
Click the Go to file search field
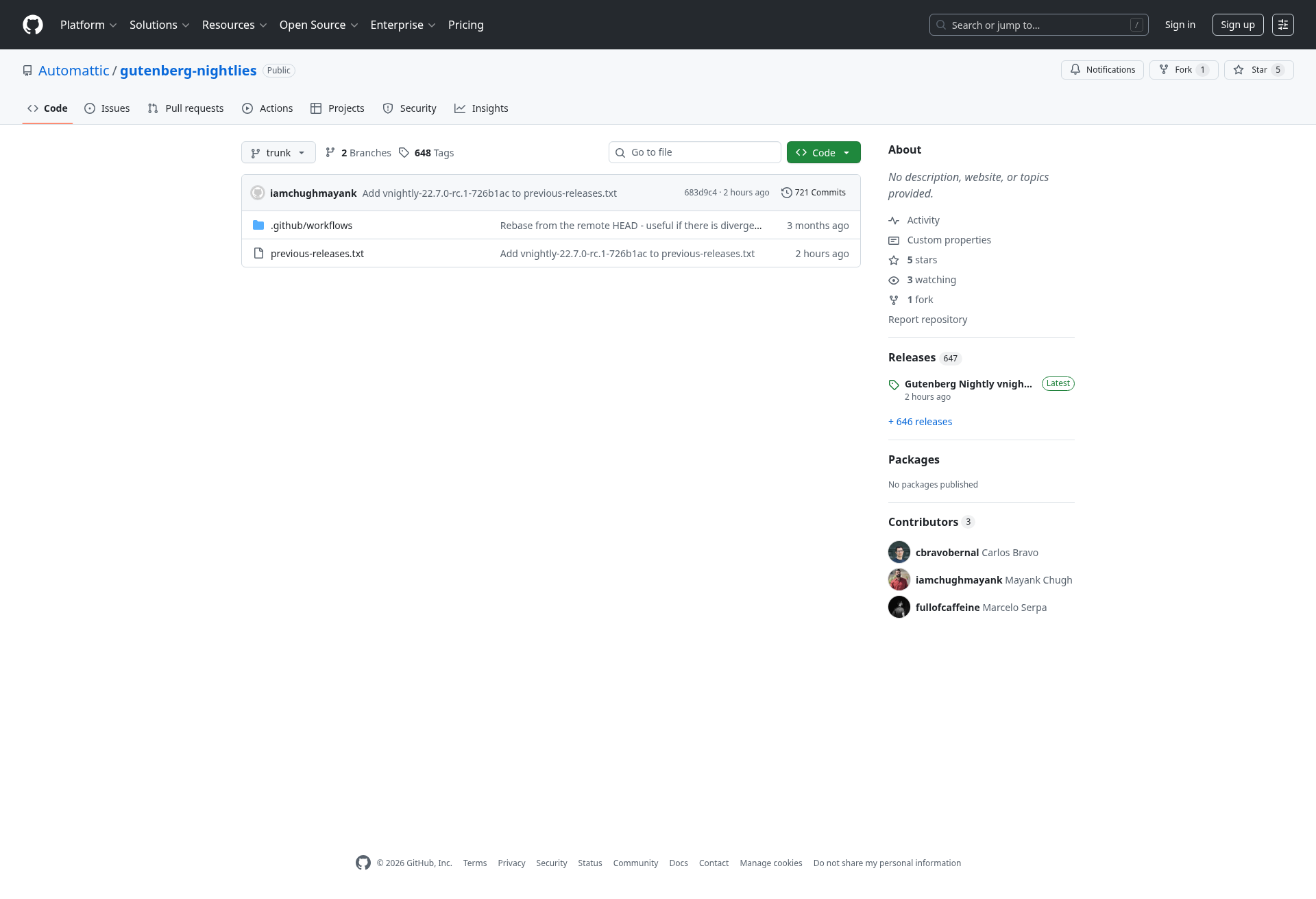tap(695, 152)
